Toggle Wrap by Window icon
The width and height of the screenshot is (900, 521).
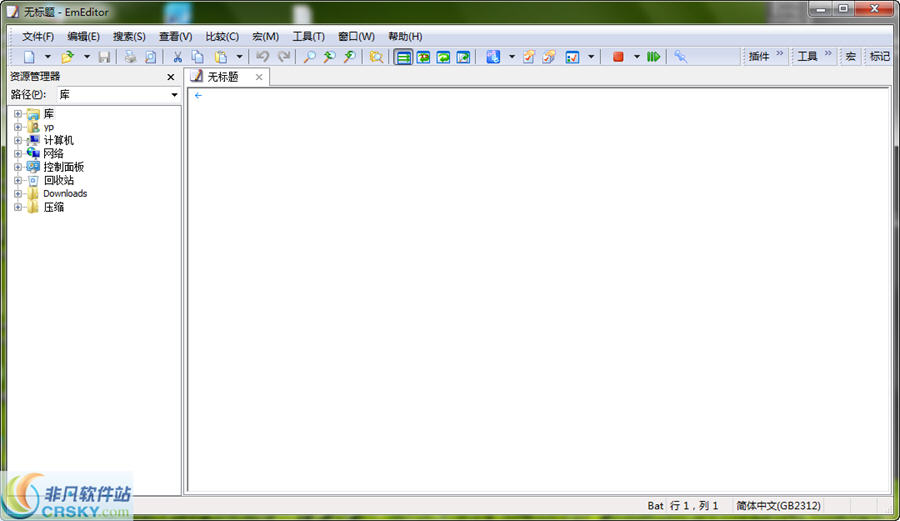(443, 57)
